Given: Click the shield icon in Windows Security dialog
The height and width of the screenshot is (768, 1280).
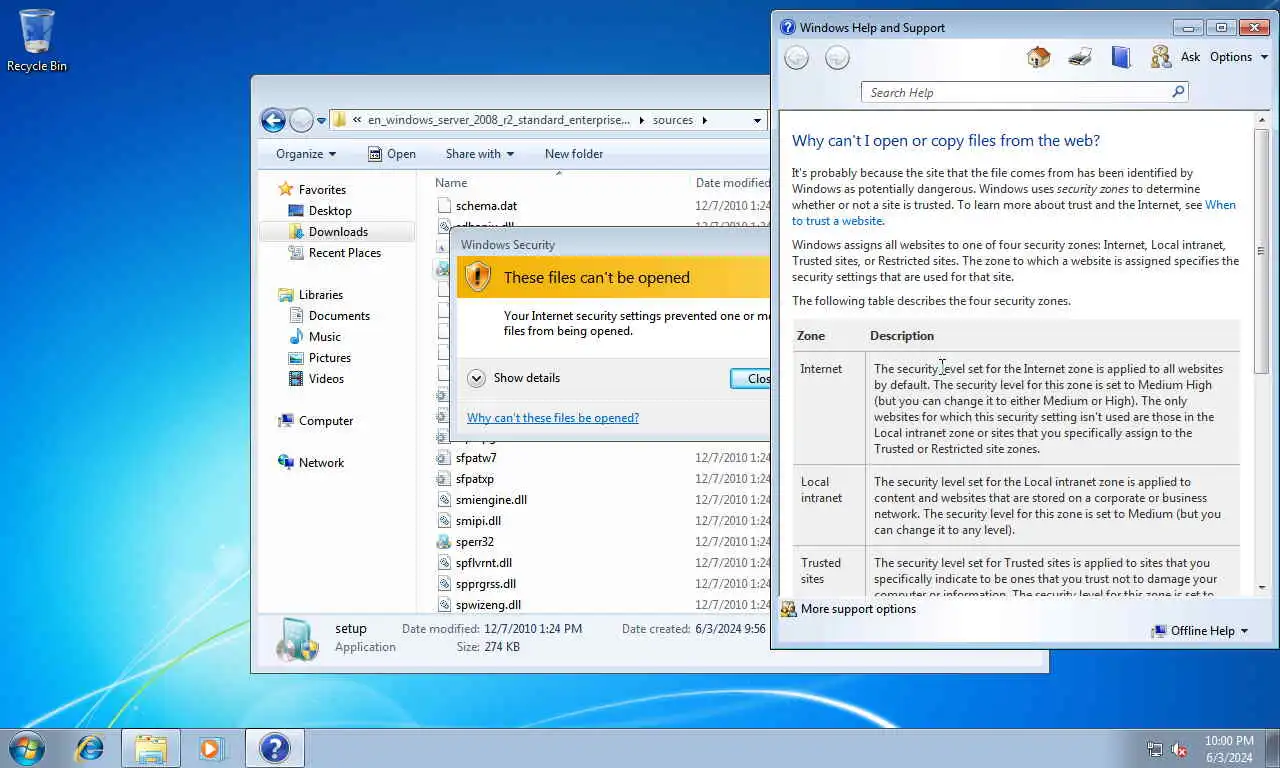Looking at the screenshot, I should [478, 276].
